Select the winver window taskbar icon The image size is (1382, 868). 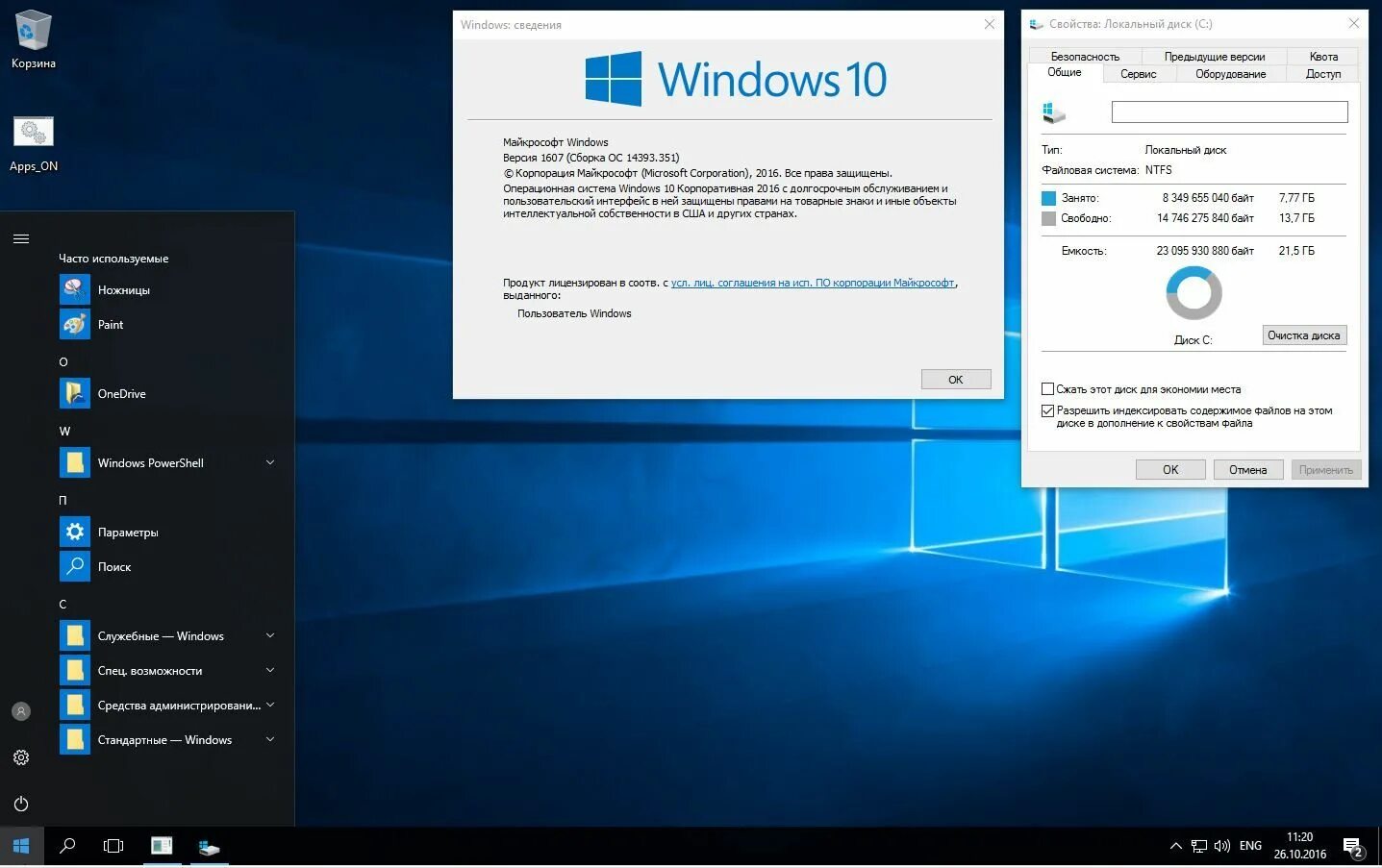(x=162, y=846)
